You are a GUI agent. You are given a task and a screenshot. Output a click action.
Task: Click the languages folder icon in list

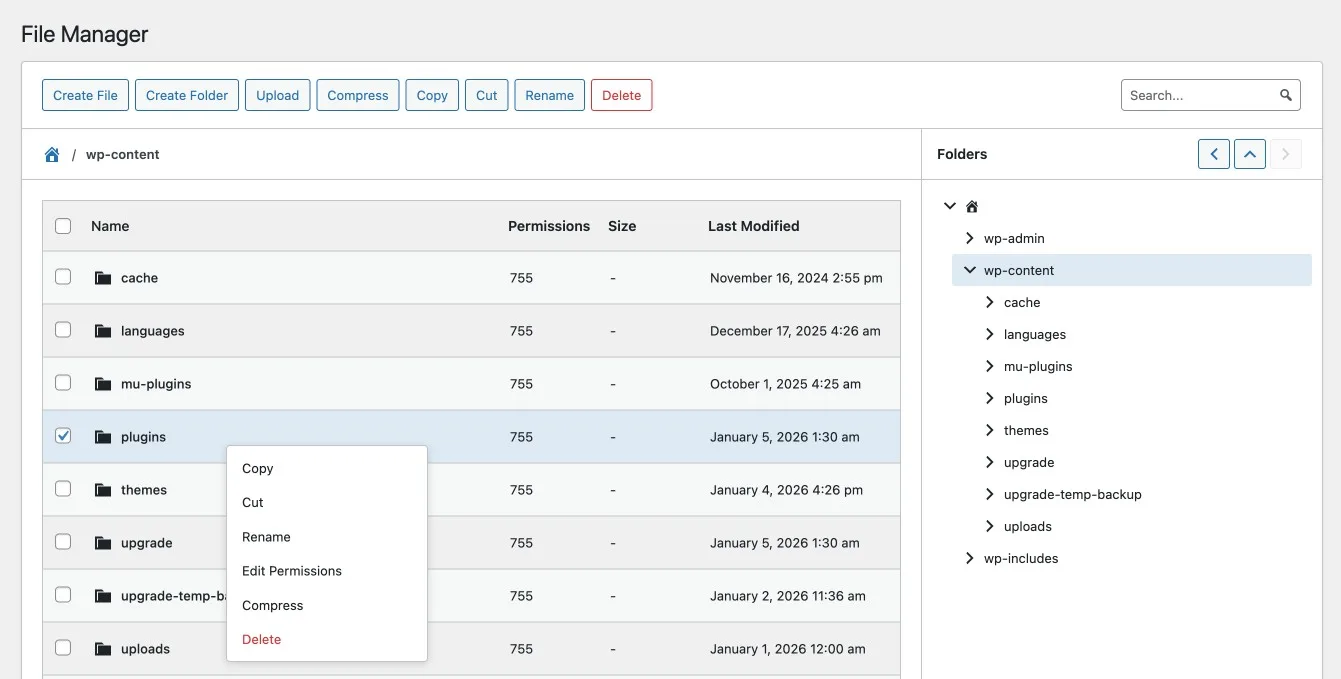(103, 331)
